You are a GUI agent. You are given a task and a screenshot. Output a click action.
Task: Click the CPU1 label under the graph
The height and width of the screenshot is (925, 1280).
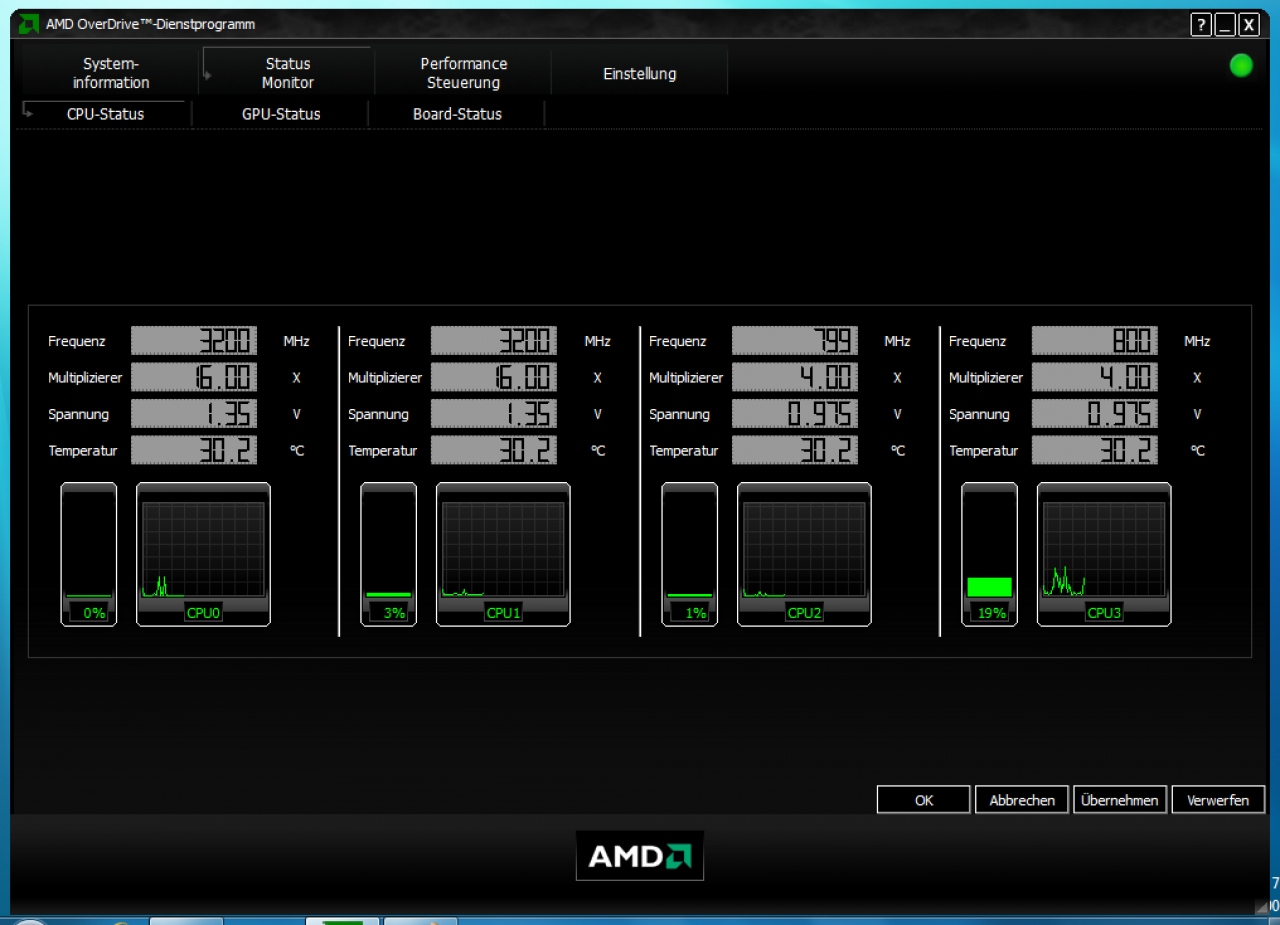(503, 613)
